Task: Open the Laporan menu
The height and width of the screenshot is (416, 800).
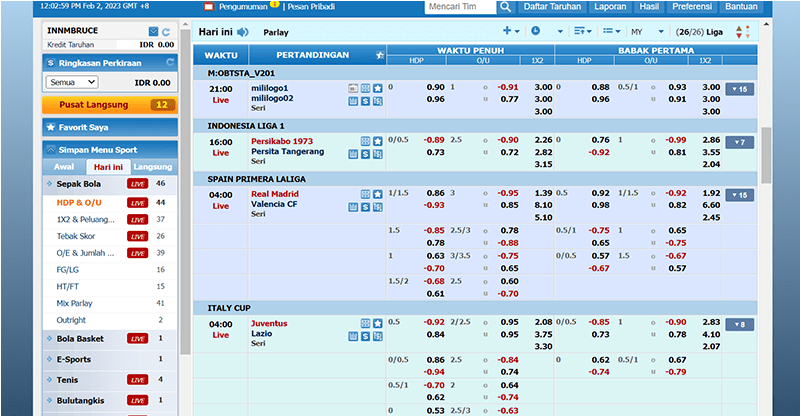Action: pos(609,7)
